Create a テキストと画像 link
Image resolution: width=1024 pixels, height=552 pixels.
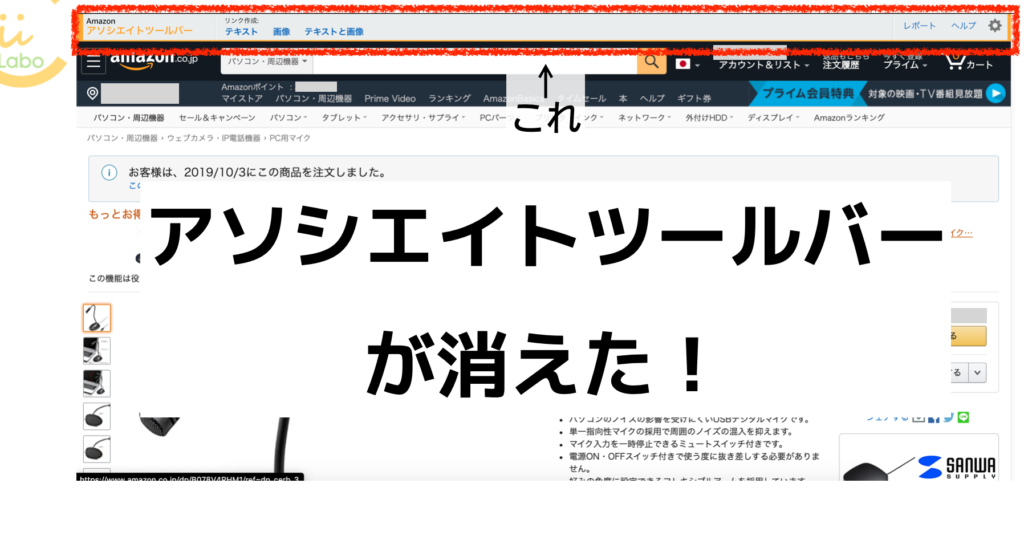[x=334, y=31]
